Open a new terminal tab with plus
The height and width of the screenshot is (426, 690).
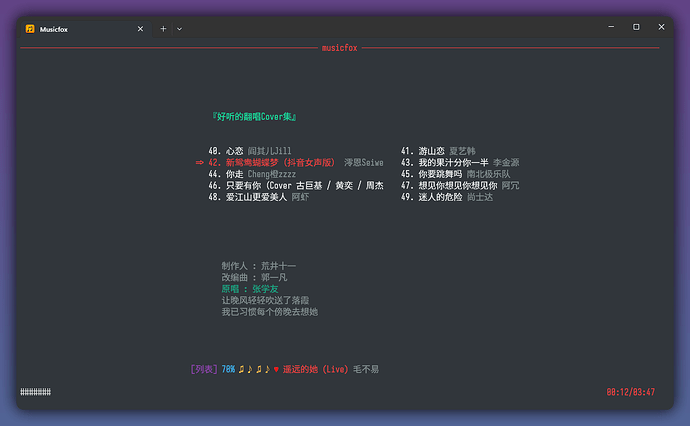(x=164, y=29)
